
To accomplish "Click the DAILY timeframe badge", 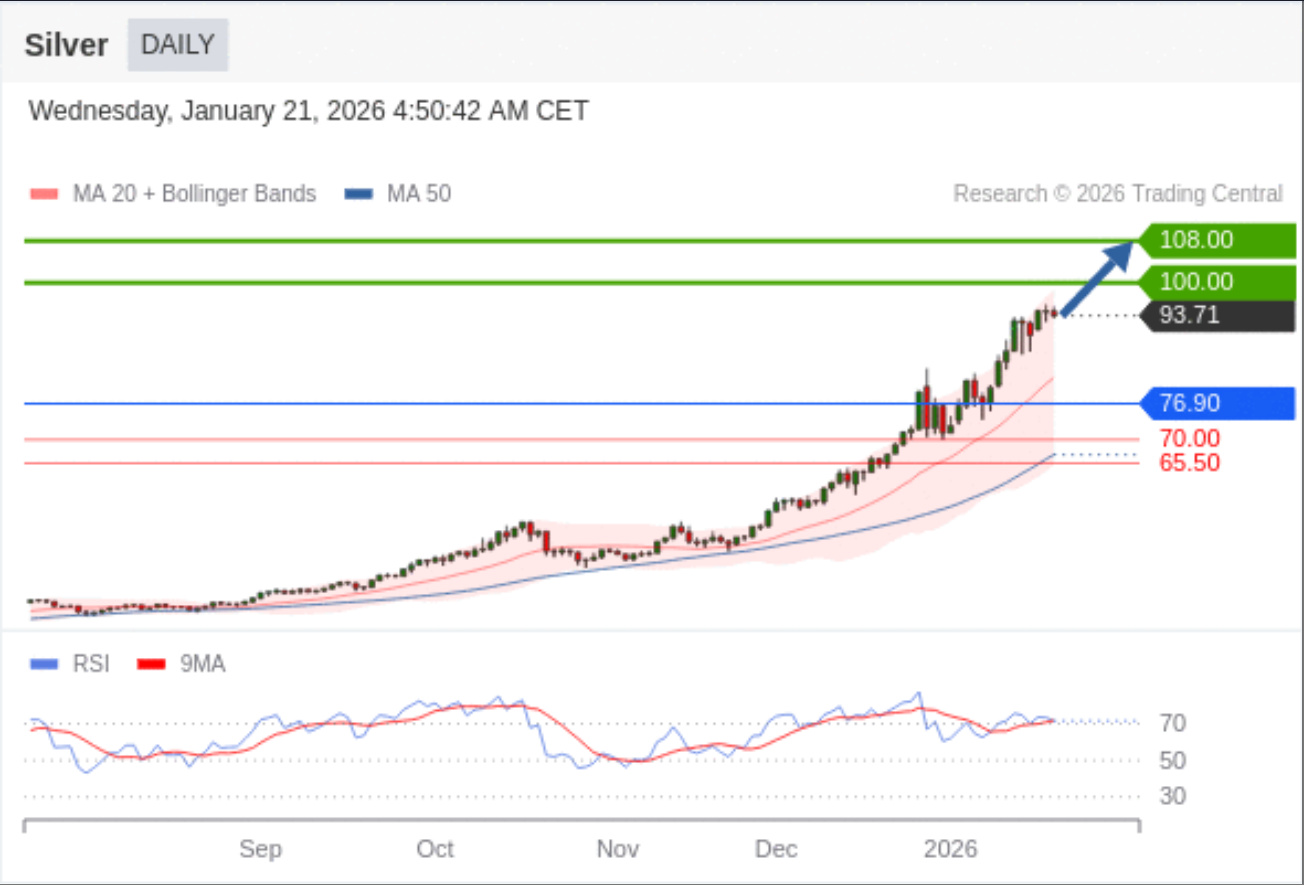I will click(178, 45).
